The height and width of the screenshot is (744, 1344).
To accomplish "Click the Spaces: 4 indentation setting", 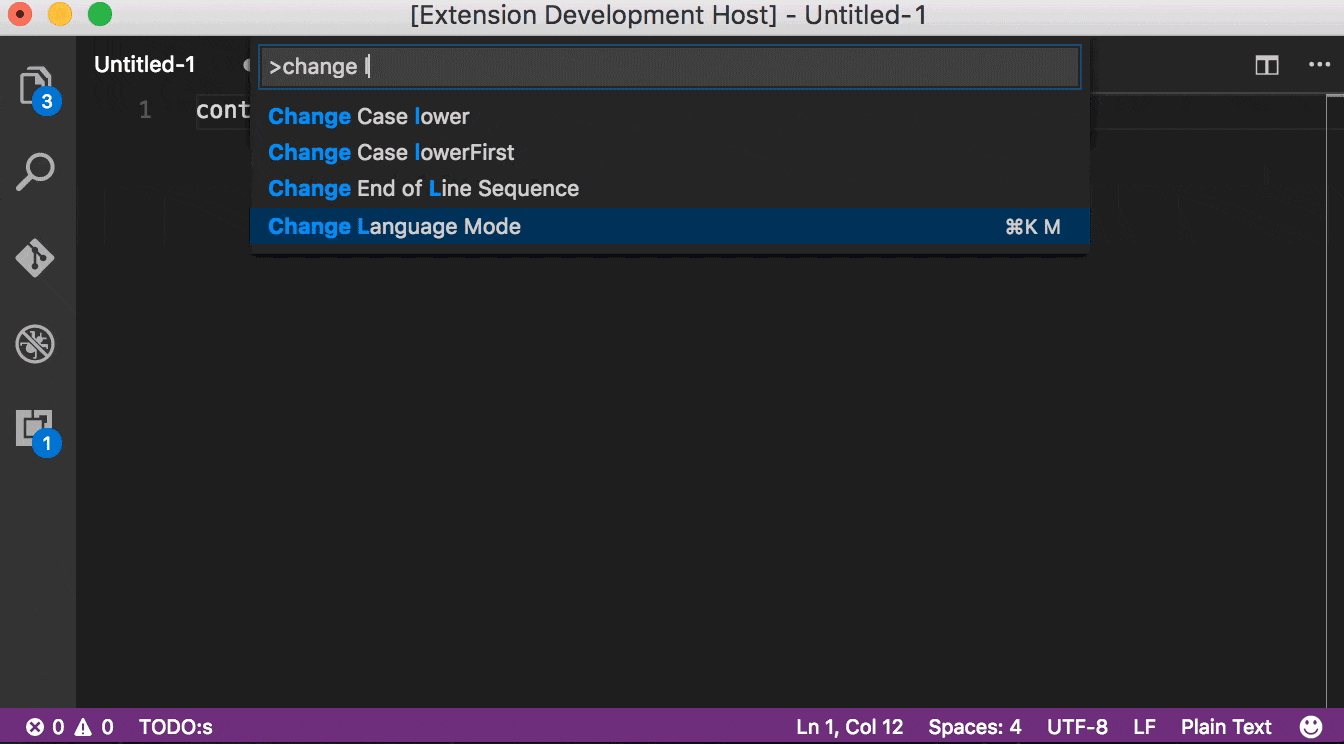I will (974, 727).
